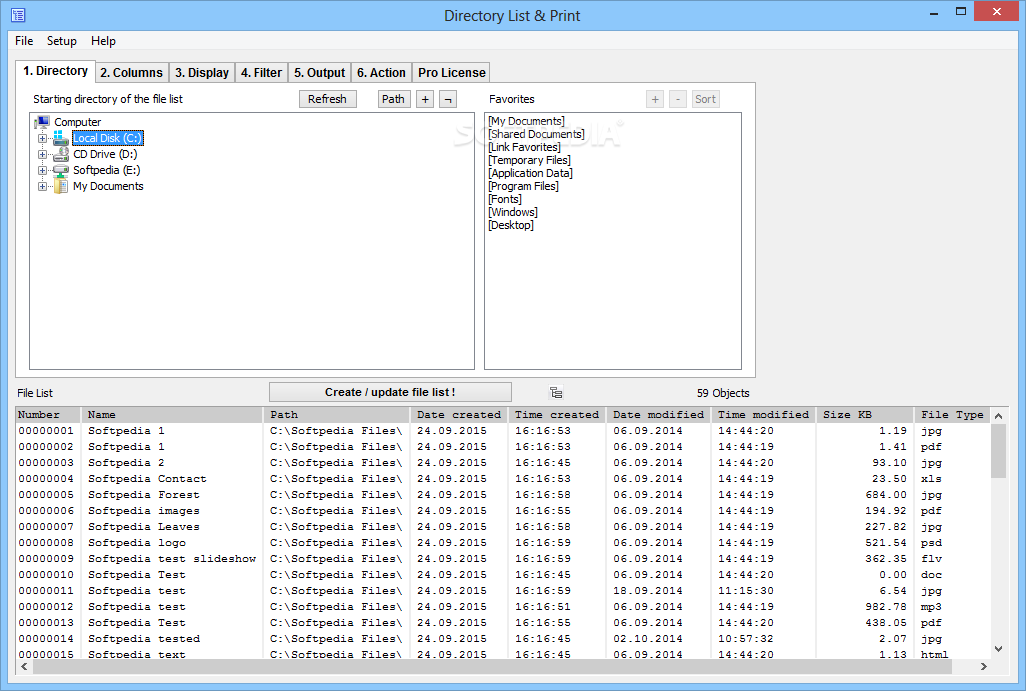1026x691 pixels.
Task: Click the Number column header
Action: point(48,415)
